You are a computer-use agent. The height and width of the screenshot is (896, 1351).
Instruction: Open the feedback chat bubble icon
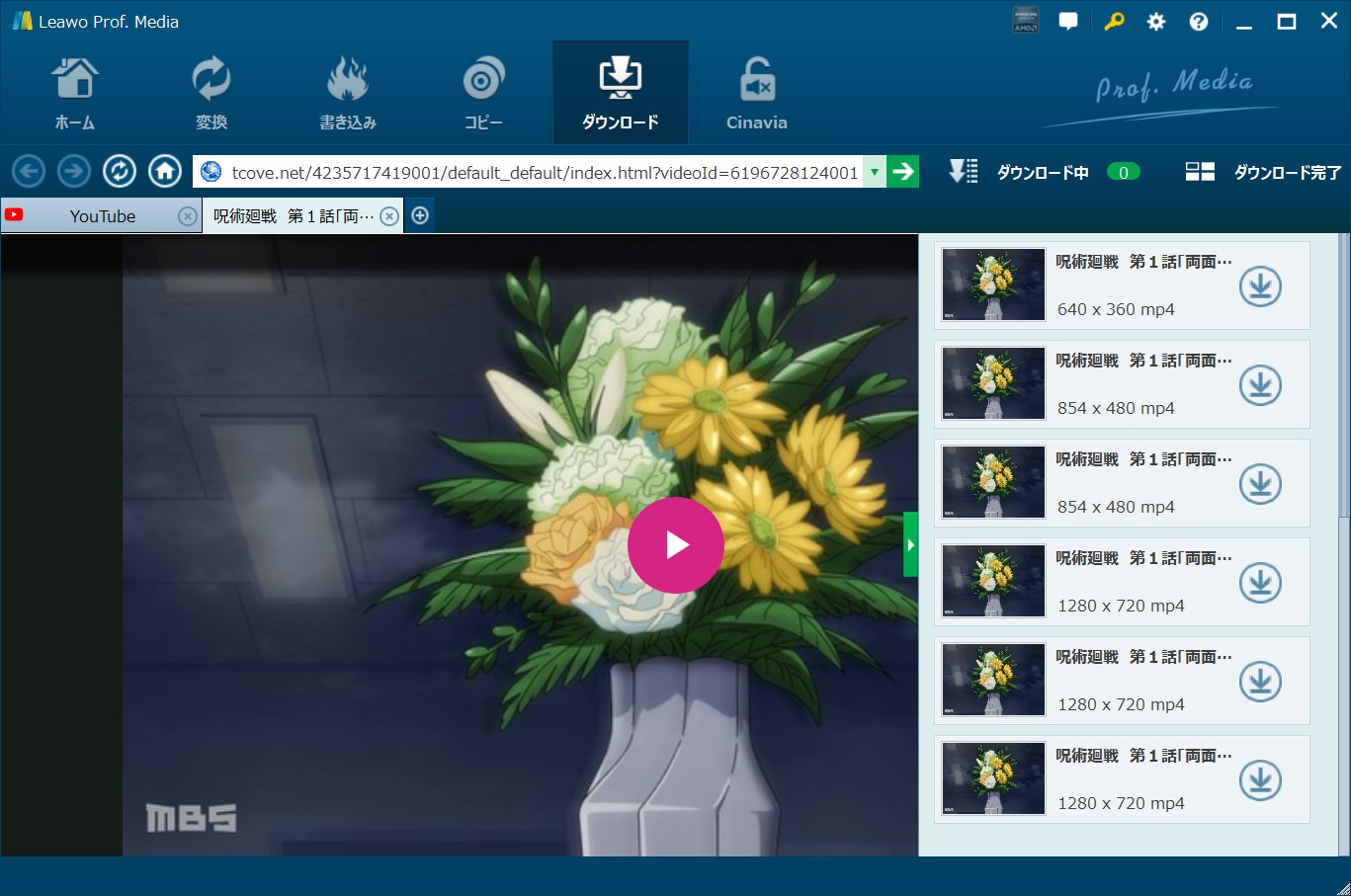[1068, 21]
